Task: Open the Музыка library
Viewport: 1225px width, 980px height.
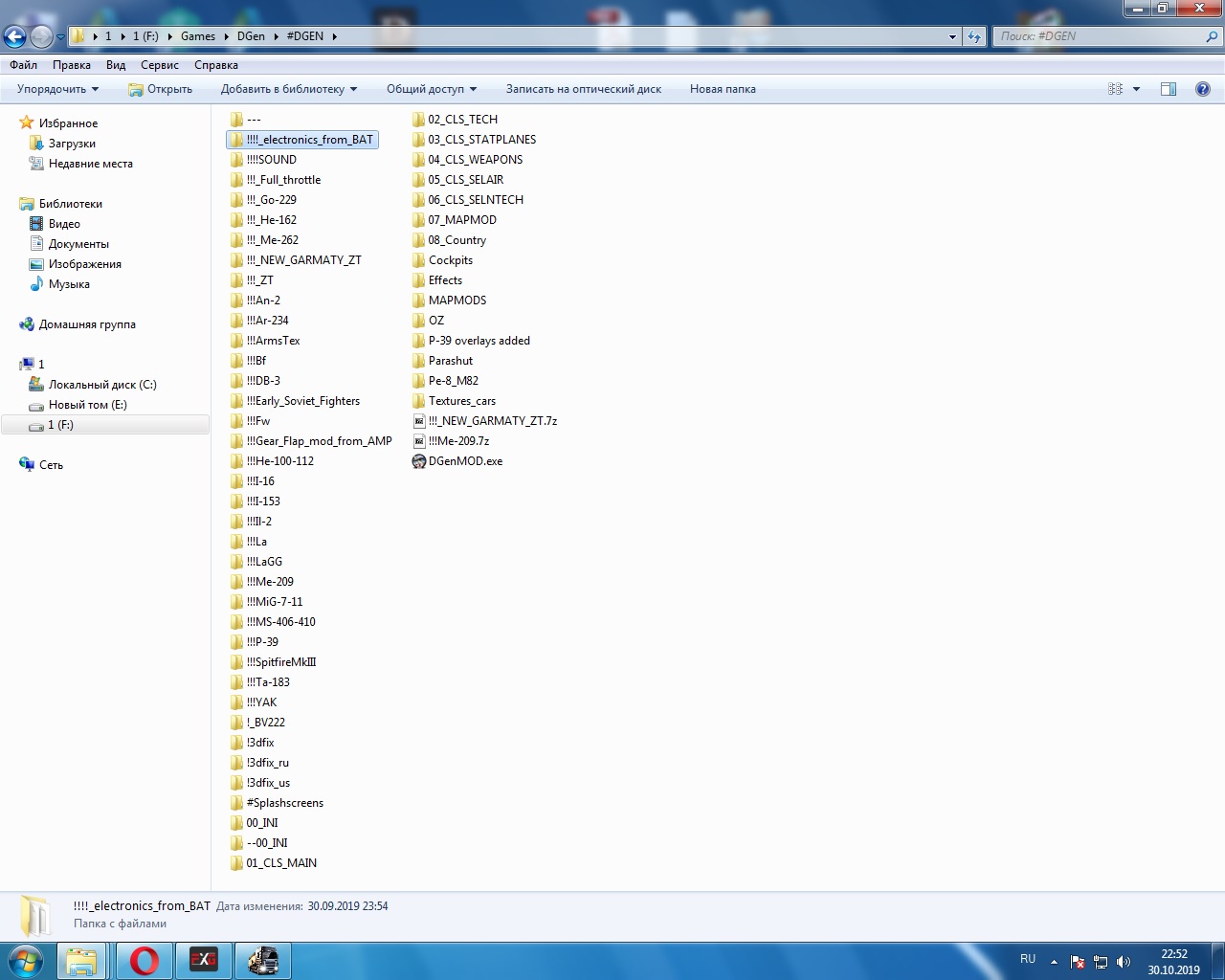Action: [x=69, y=284]
